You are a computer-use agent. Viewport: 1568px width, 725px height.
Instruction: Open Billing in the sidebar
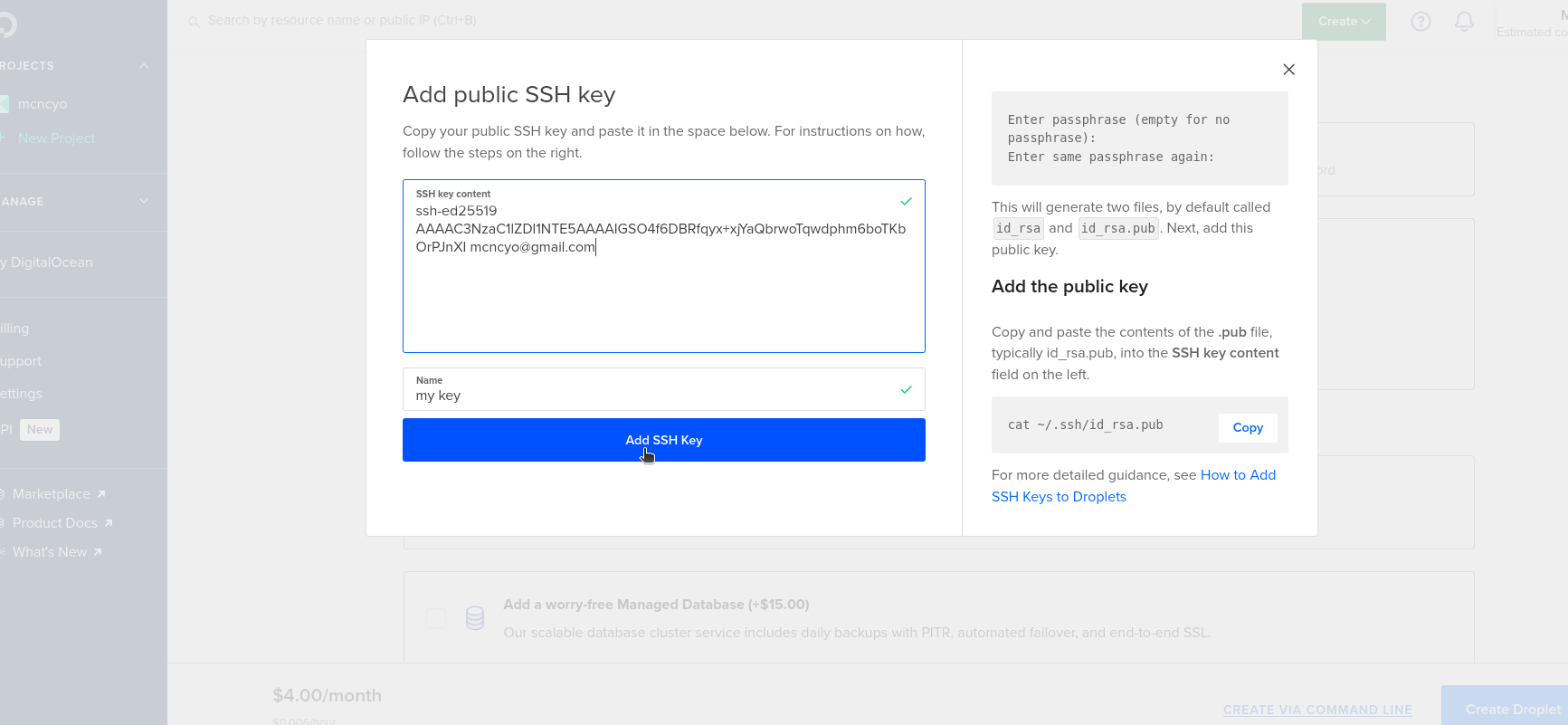click(14, 329)
